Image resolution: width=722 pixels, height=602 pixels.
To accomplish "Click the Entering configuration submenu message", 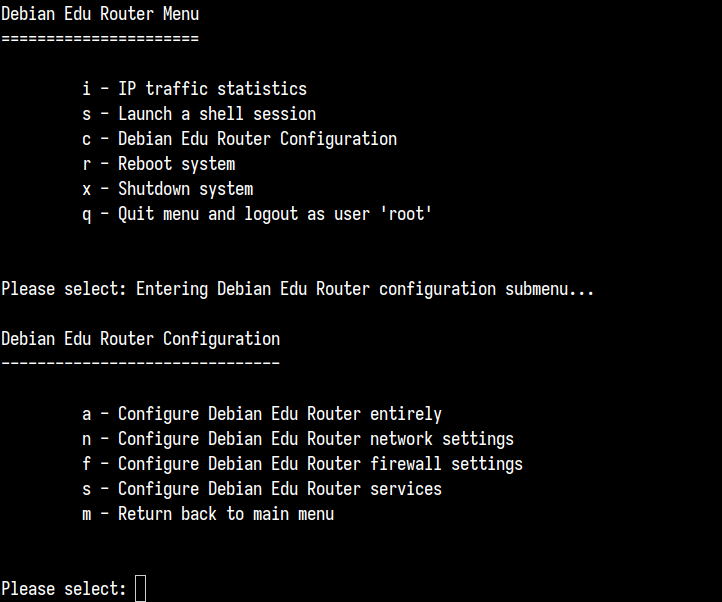I will coord(365,289).
